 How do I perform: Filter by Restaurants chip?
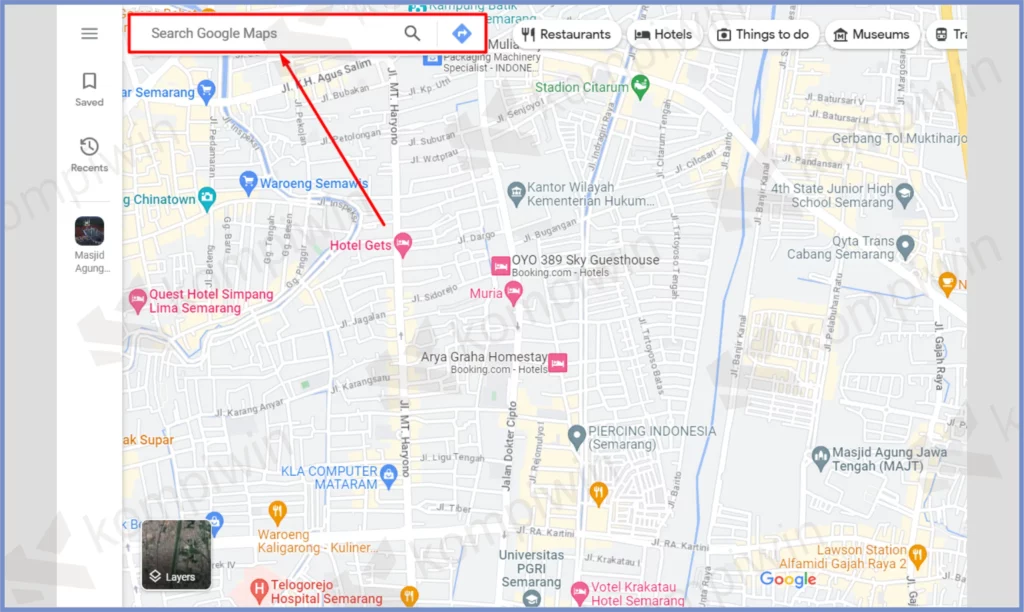click(x=566, y=35)
